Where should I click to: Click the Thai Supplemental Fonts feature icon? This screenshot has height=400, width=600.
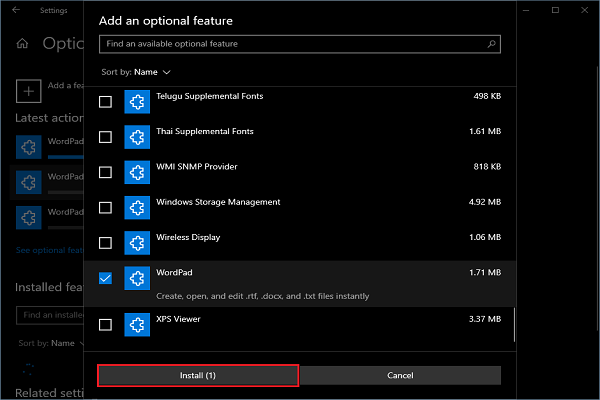[x=137, y=137]
